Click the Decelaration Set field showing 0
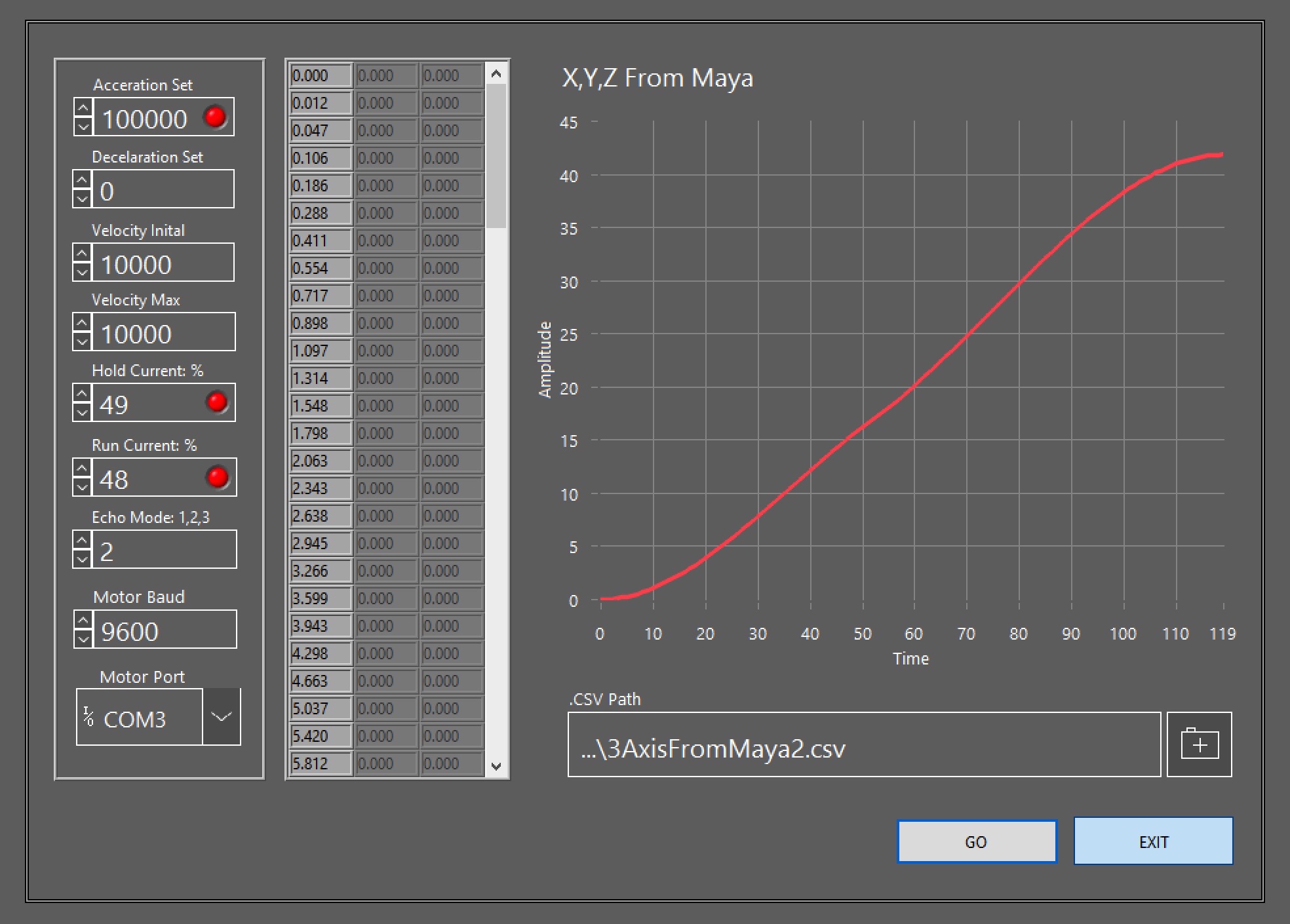Viewport: 1290px width, 924px height. click(163, 189)
